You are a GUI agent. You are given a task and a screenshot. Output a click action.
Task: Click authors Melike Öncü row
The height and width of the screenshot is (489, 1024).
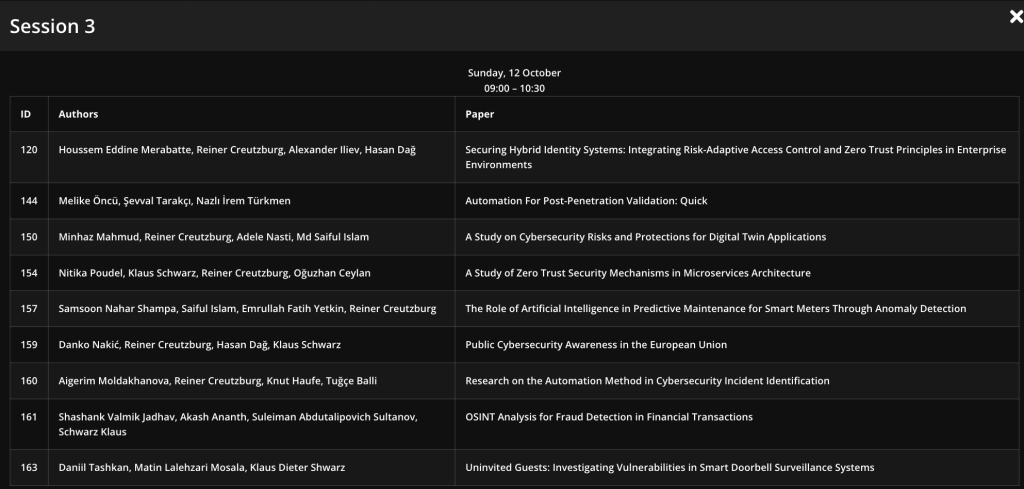175,201
